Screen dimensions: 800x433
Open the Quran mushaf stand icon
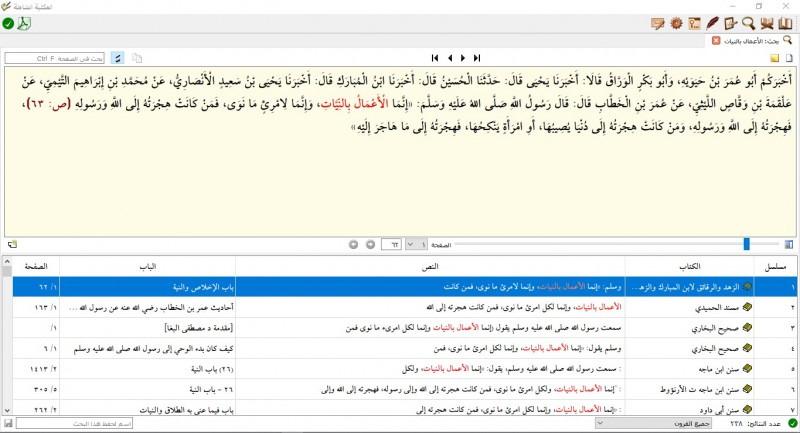[766, 23]
